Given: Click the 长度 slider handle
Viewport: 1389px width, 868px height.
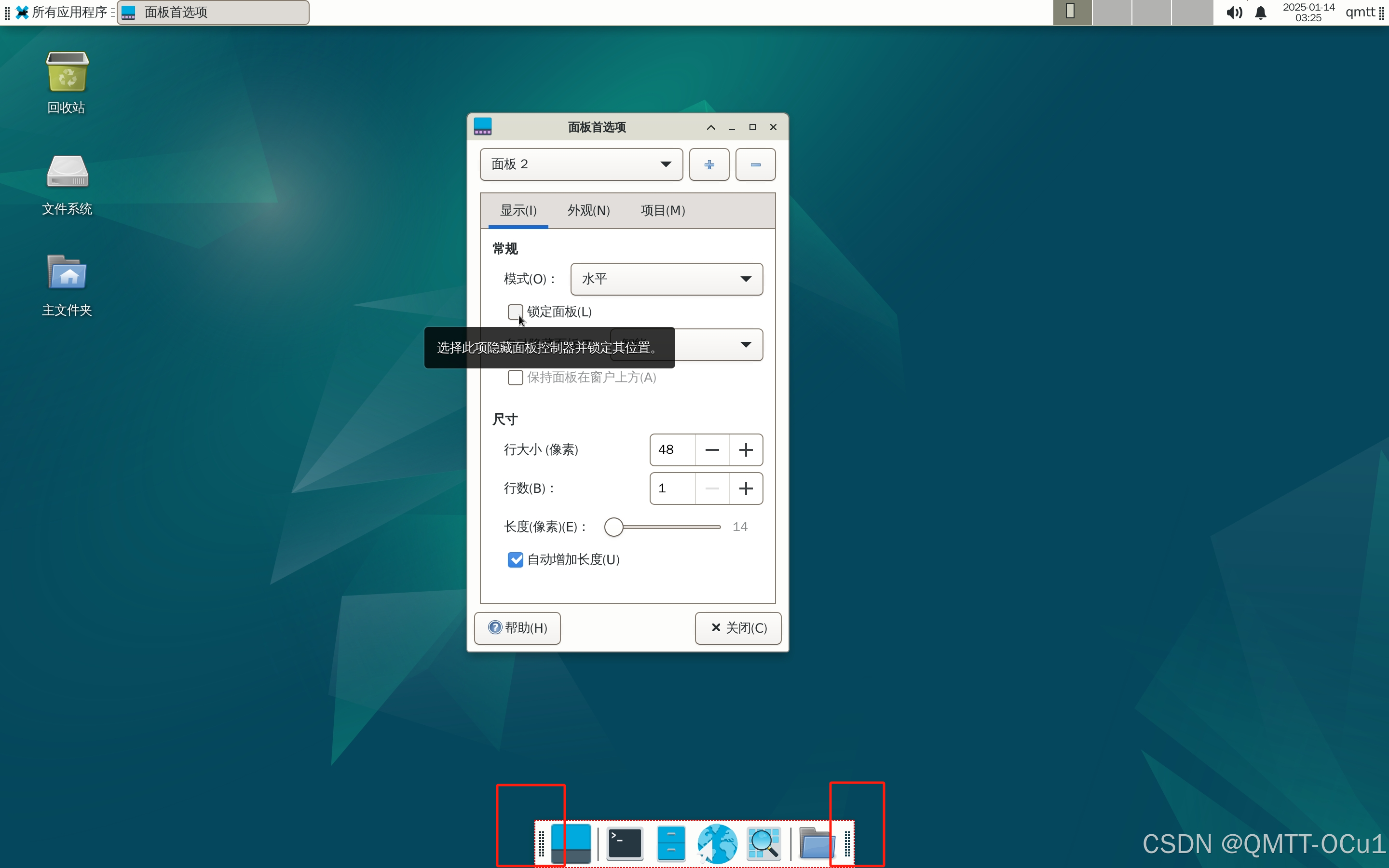Looking at the screenshot, I should pyautogui.click(x=613, y=527).
